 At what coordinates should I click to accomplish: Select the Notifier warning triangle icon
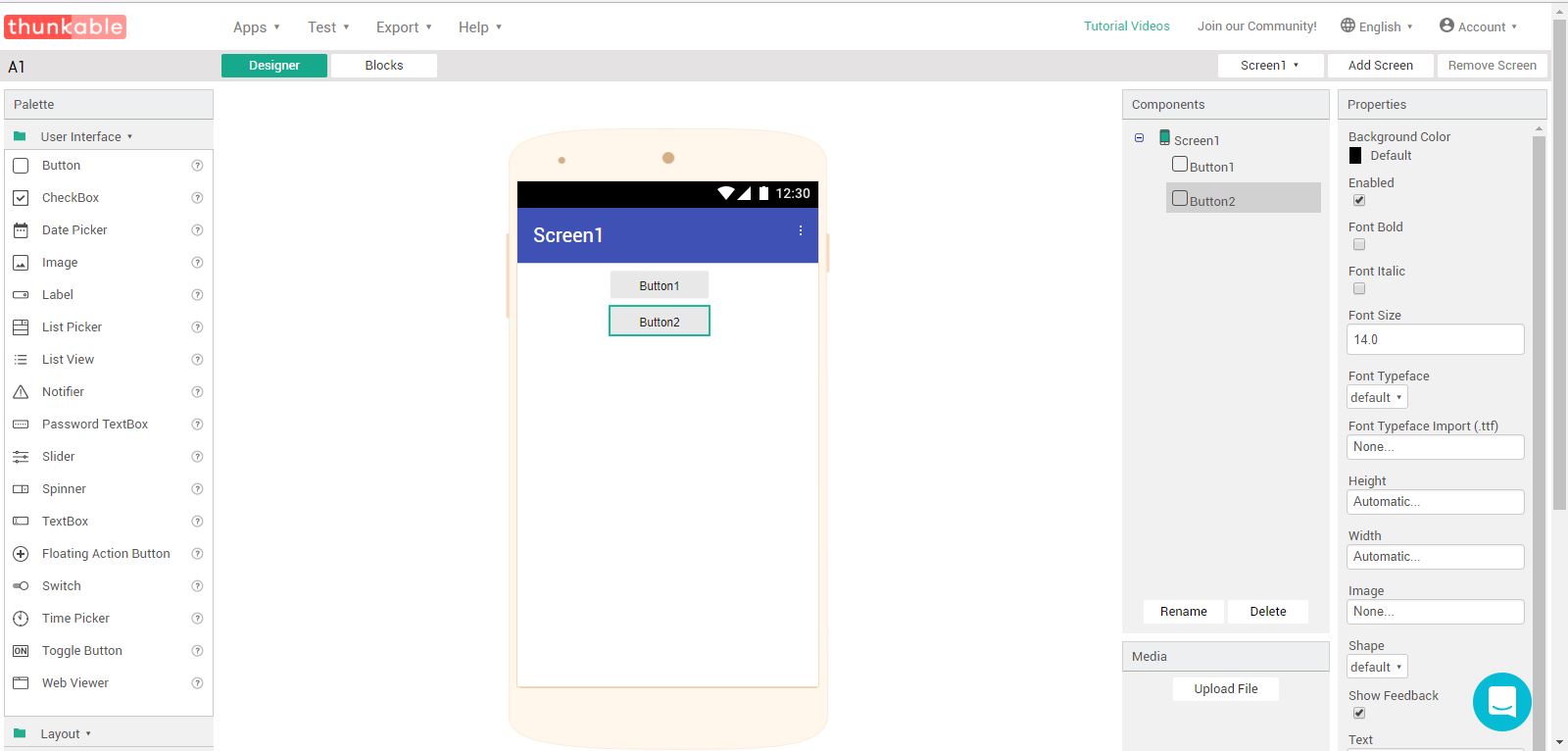point(21,392)
